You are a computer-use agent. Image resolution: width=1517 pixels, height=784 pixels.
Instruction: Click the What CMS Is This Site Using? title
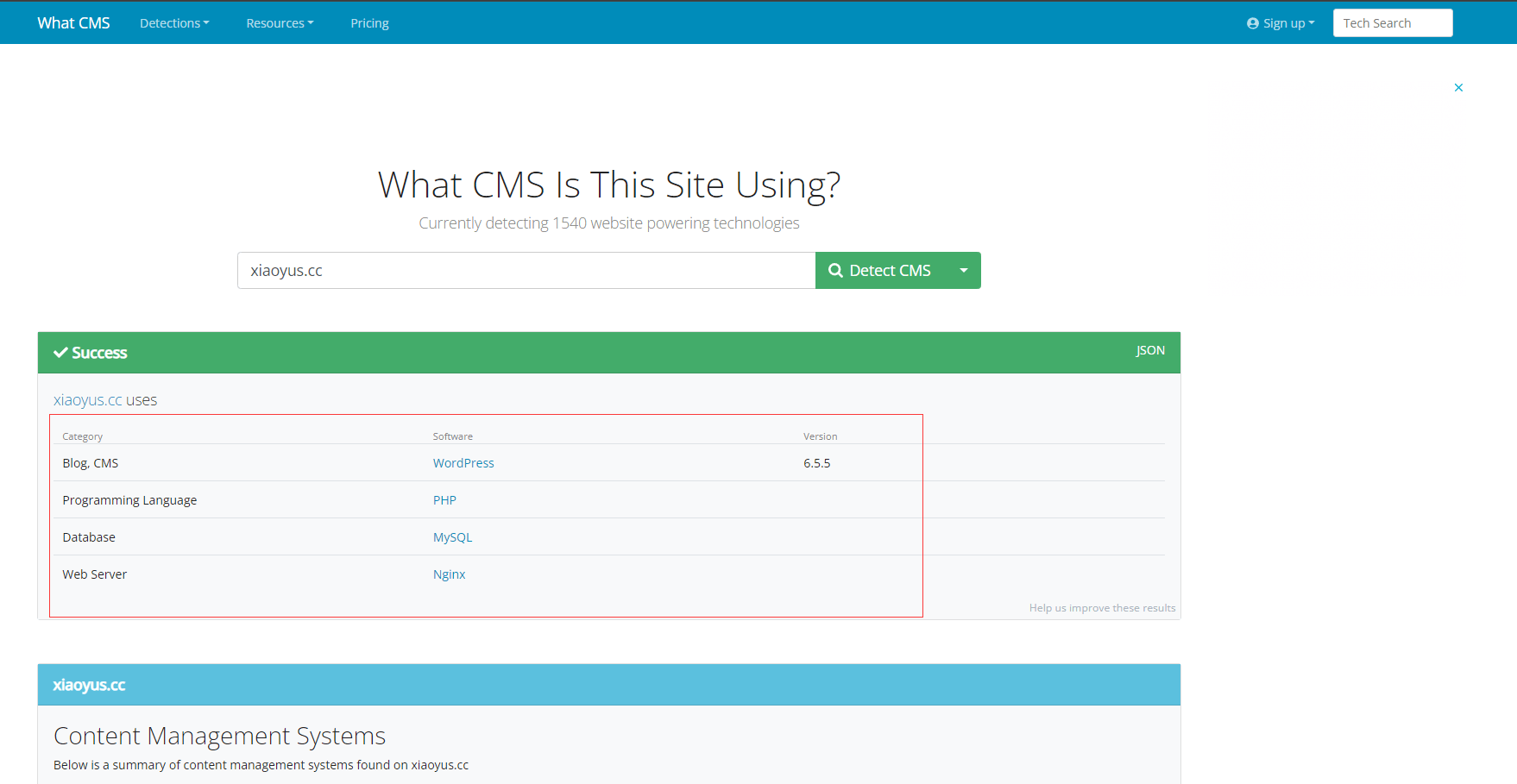pos(609,185)
